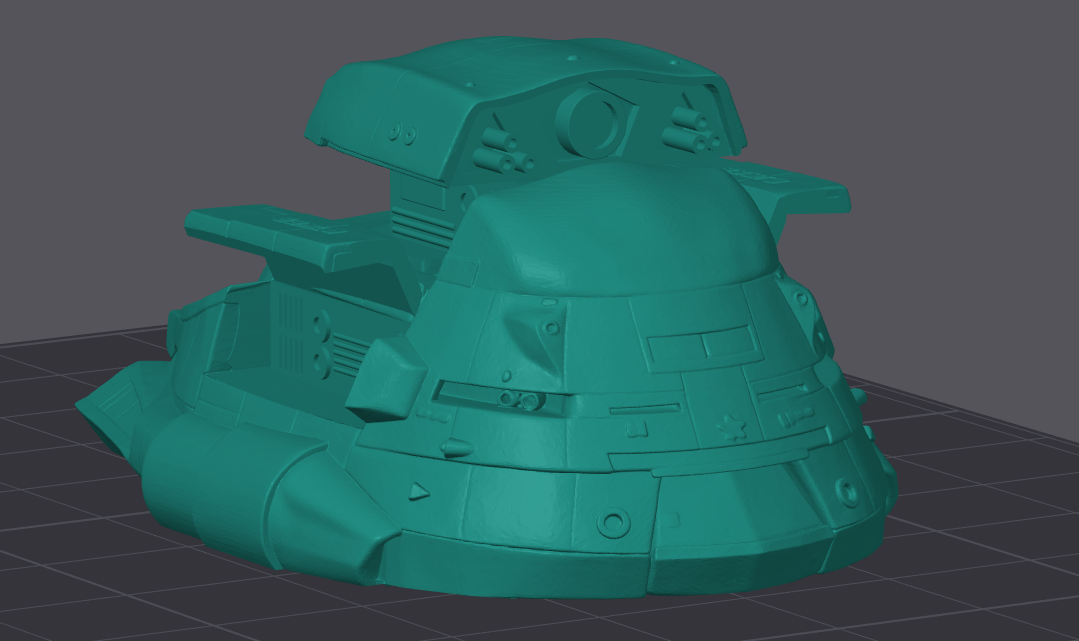1079x641 pixels.
Task: Click the circular port on the lower right hull
Action: point(848,491)
